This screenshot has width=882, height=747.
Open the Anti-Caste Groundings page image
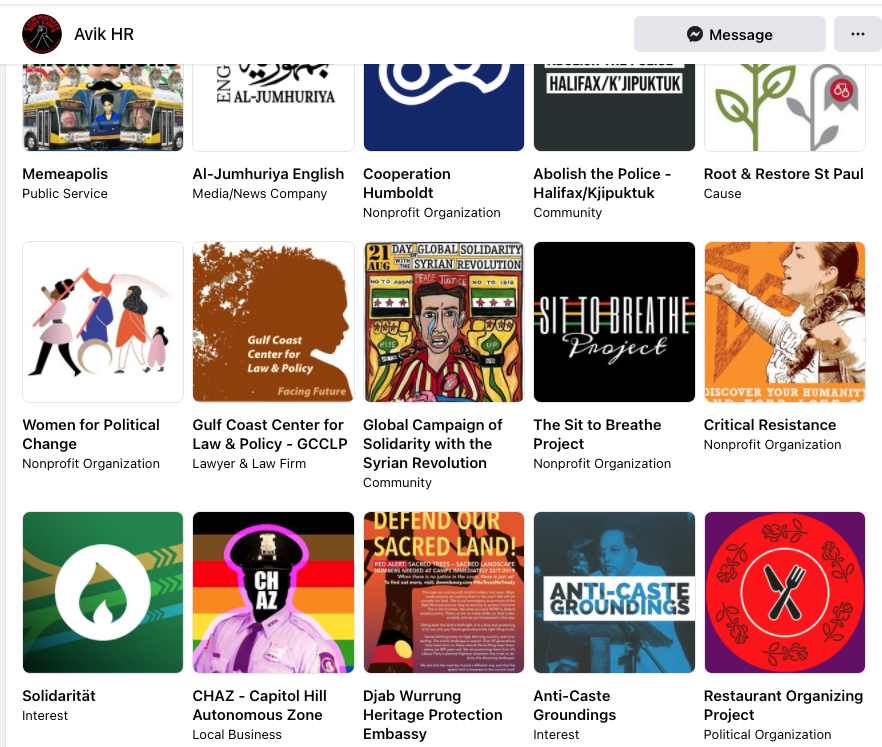(x=614, y=592)
